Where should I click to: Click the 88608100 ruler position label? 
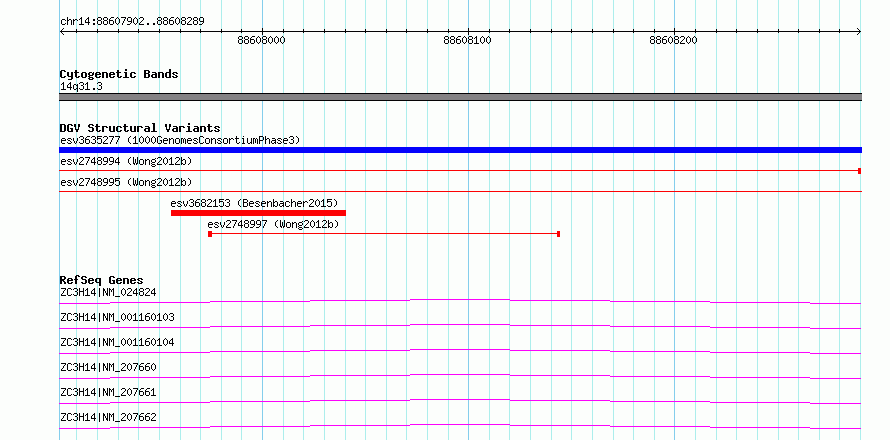[x=467, y=41]
